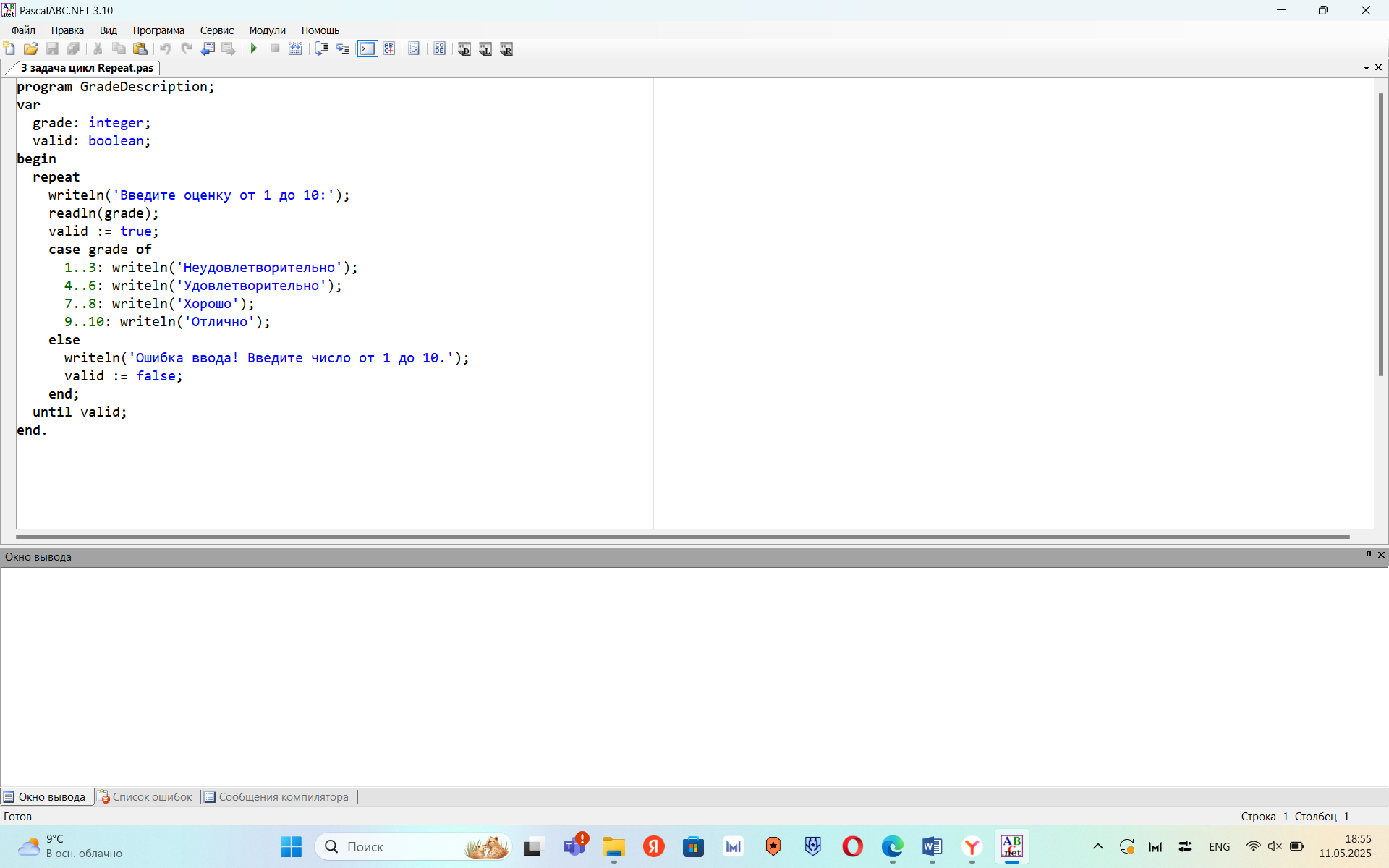This screenshot has height=868, width=1389.
Task: Switch to the Окно вывода bottom tab
Action: (x=45, y=796)
